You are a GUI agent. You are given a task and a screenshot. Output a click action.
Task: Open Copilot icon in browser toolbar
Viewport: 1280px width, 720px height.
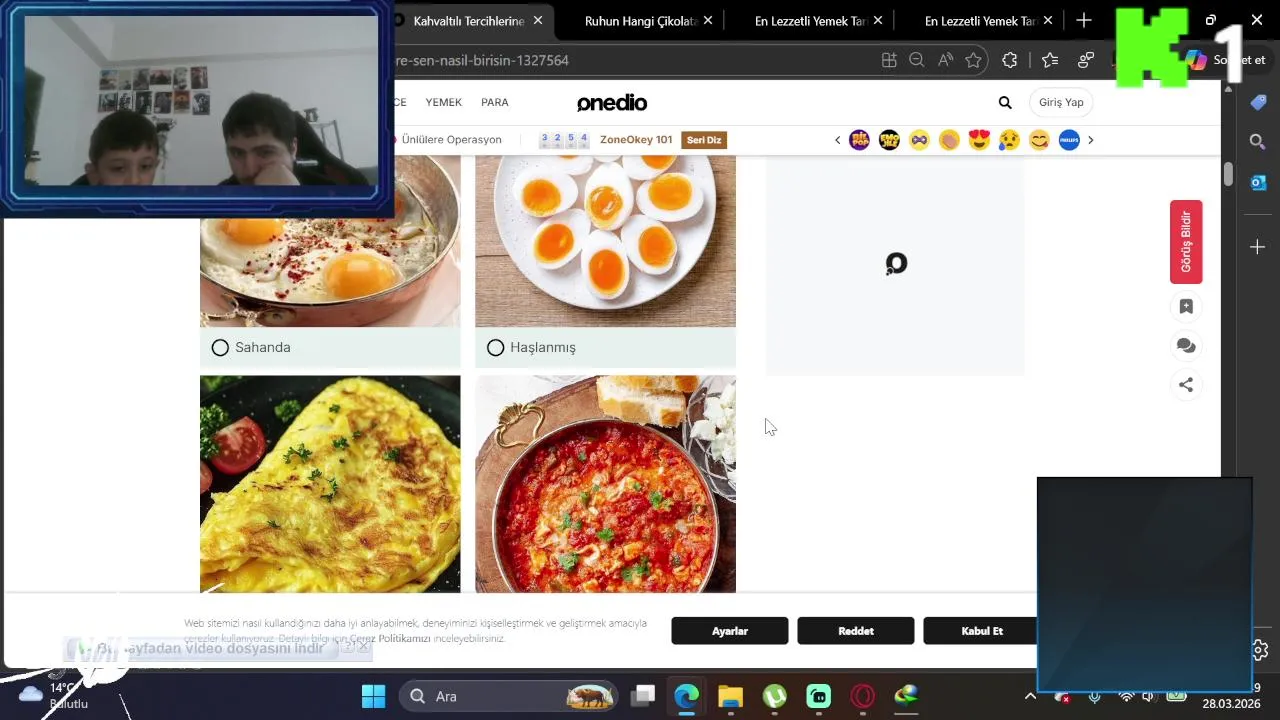[x=1198, y=60]
